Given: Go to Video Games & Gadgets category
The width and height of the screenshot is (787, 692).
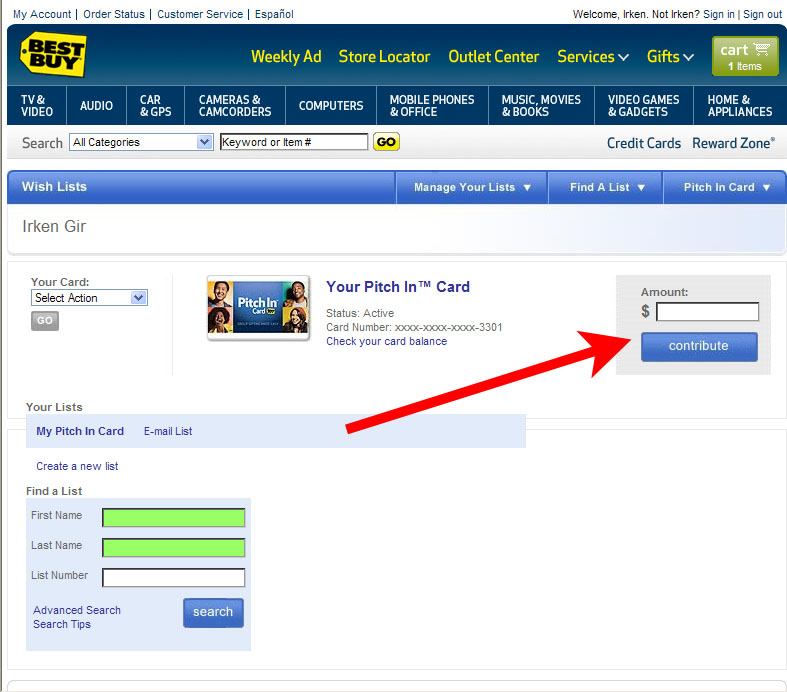Looking at the screenshot, I should 643,106.
